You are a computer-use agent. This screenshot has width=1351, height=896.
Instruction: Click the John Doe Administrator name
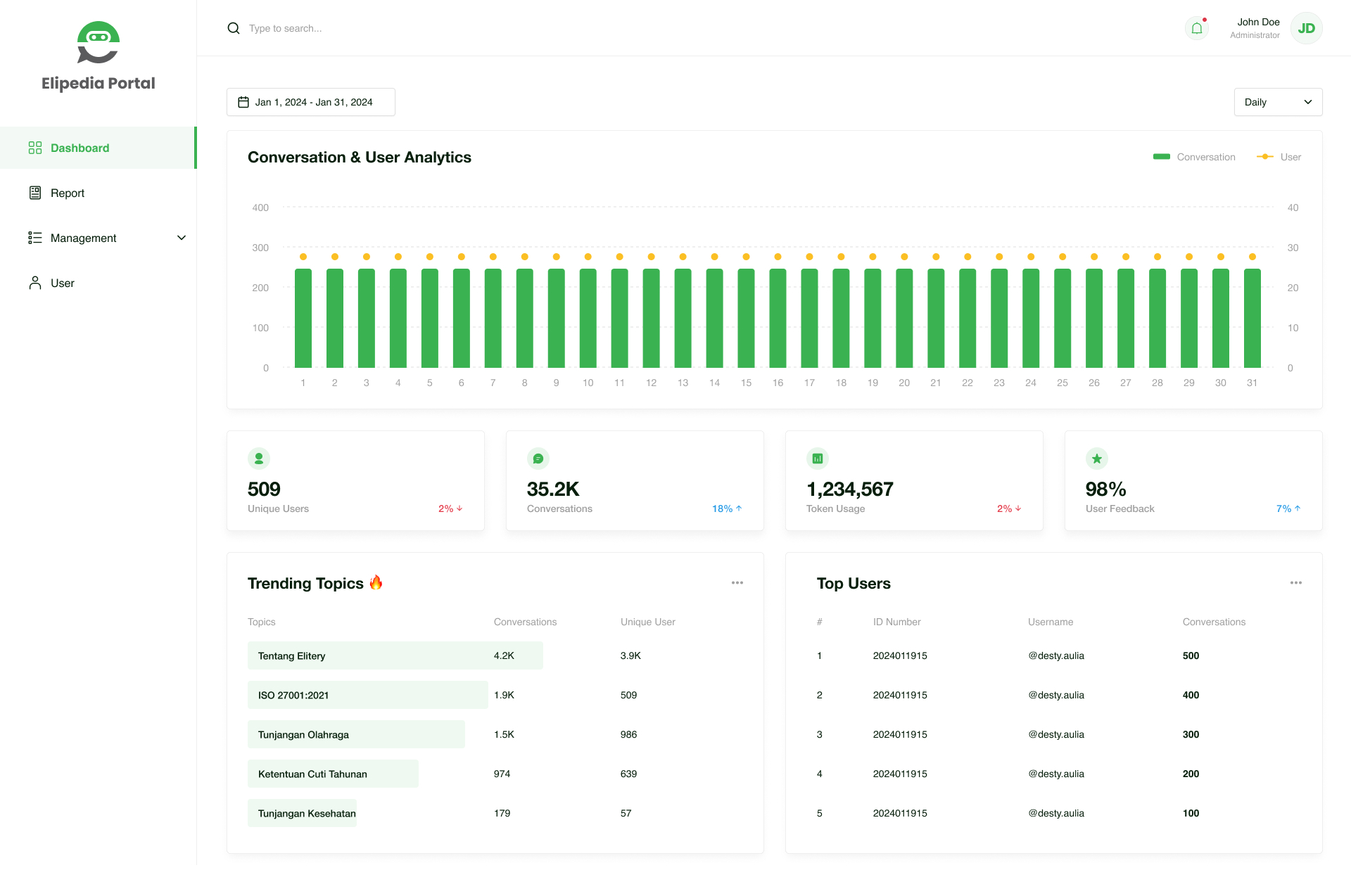(1255, 28)
